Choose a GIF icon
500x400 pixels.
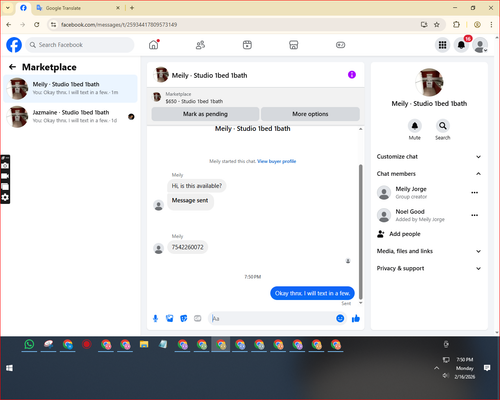pyautogui.click(x=198, y=318)
